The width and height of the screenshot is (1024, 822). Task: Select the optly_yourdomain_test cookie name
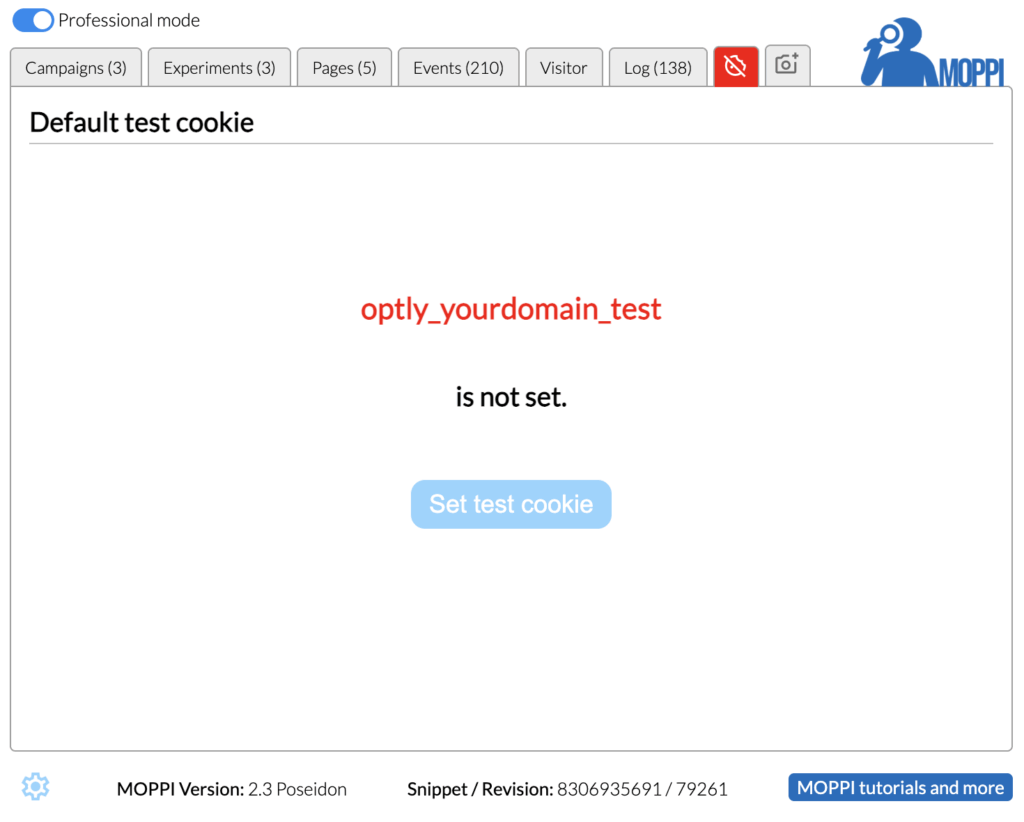(x=511, y=309)
